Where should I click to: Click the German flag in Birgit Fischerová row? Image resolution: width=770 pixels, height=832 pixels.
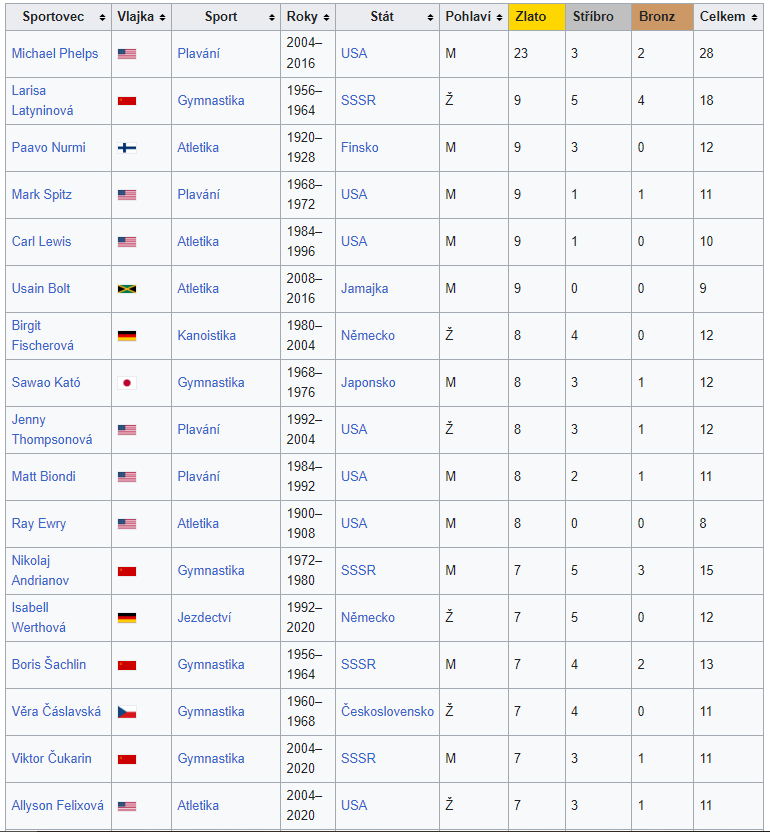(x=127, y=336)
